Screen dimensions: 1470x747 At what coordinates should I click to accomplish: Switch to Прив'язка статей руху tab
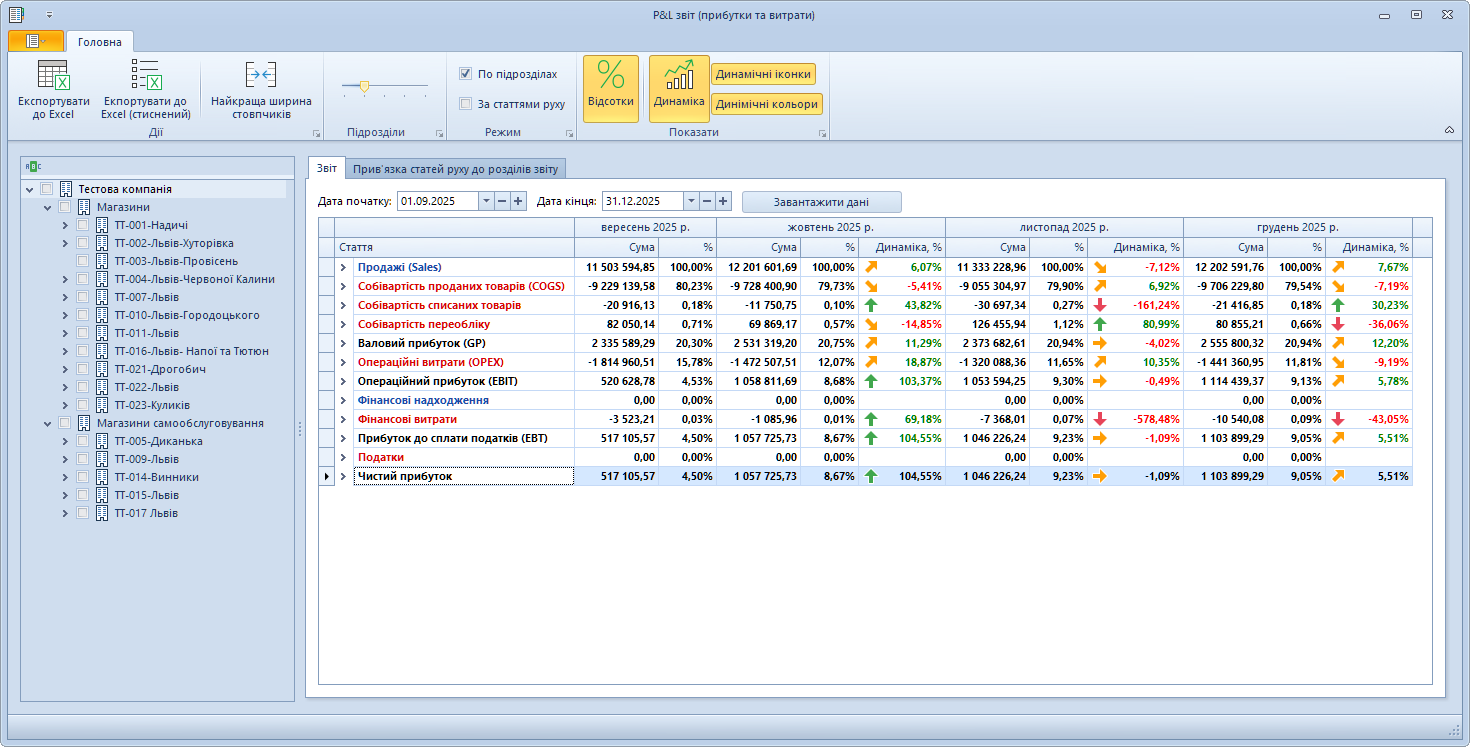[x=459, y=168]
